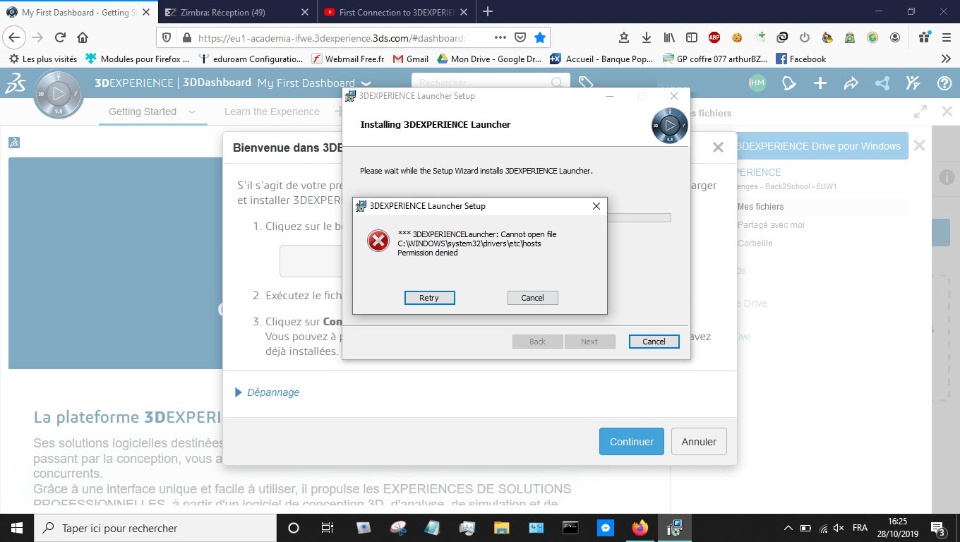Open My First Dashboard dropdown chevron

pyautogui.click(x=366, y=83)
